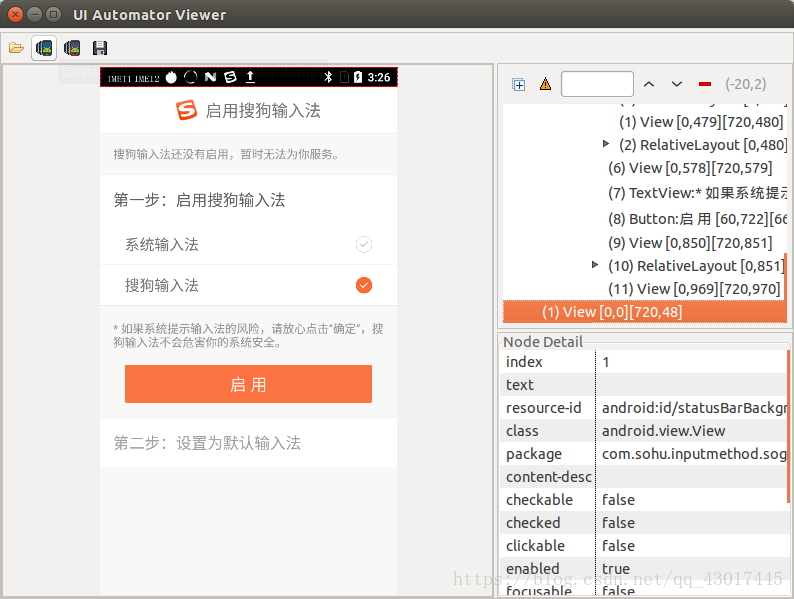Click the Bluetooth status bar icon

(x=328, y=77)
